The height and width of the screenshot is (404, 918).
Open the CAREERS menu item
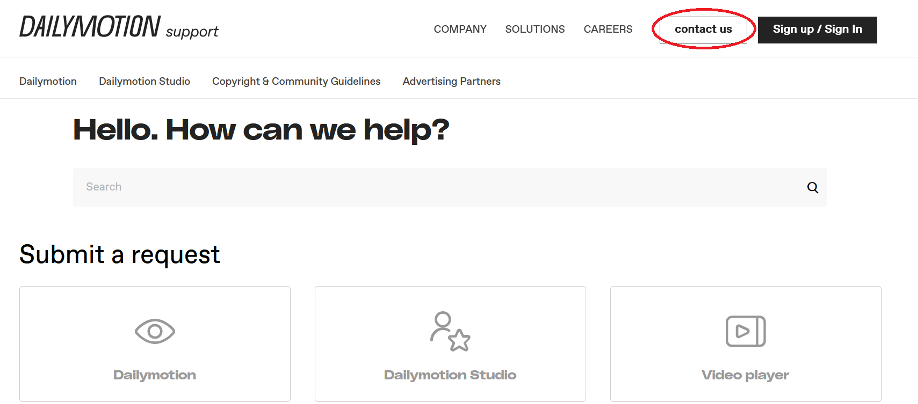[x=608, y=29]
